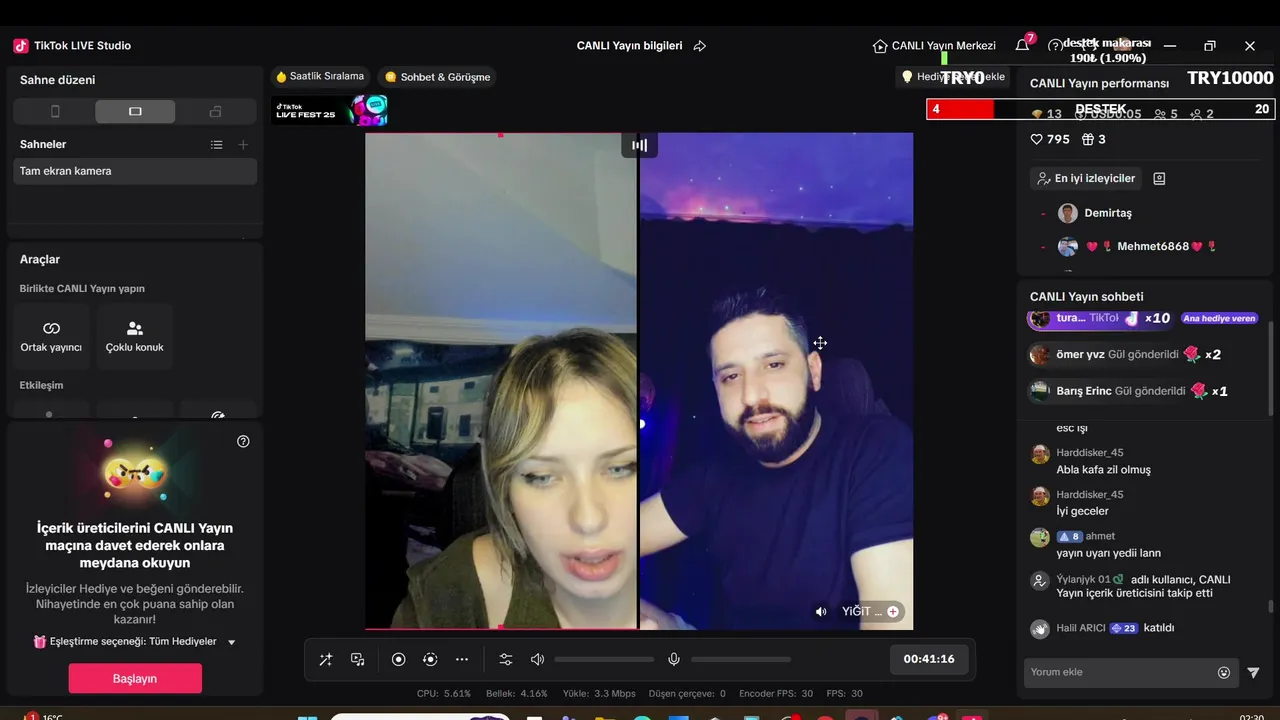The height and width of the screenshot is (720, 1280).
Task: Add a new scene with the plus icon
Action: pyautogui.click(x=243, y=145)
